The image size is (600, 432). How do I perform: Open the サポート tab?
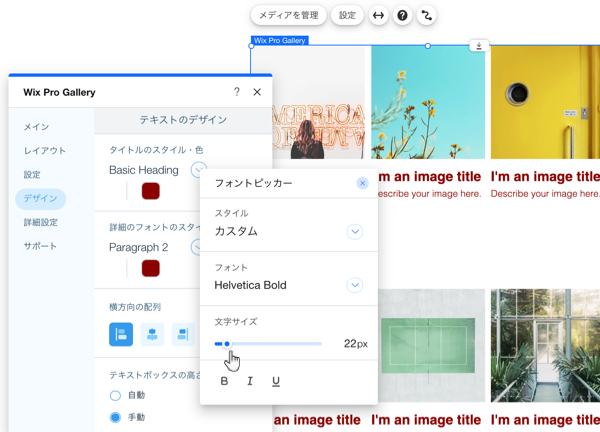click(40, 246)
